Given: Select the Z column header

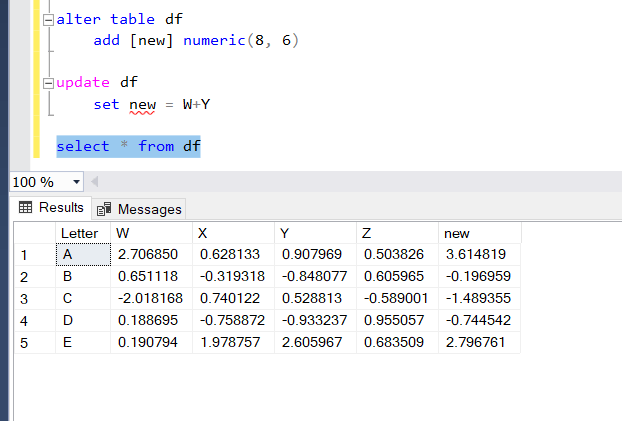Looking at the screenshot, I should pos(397,233).
